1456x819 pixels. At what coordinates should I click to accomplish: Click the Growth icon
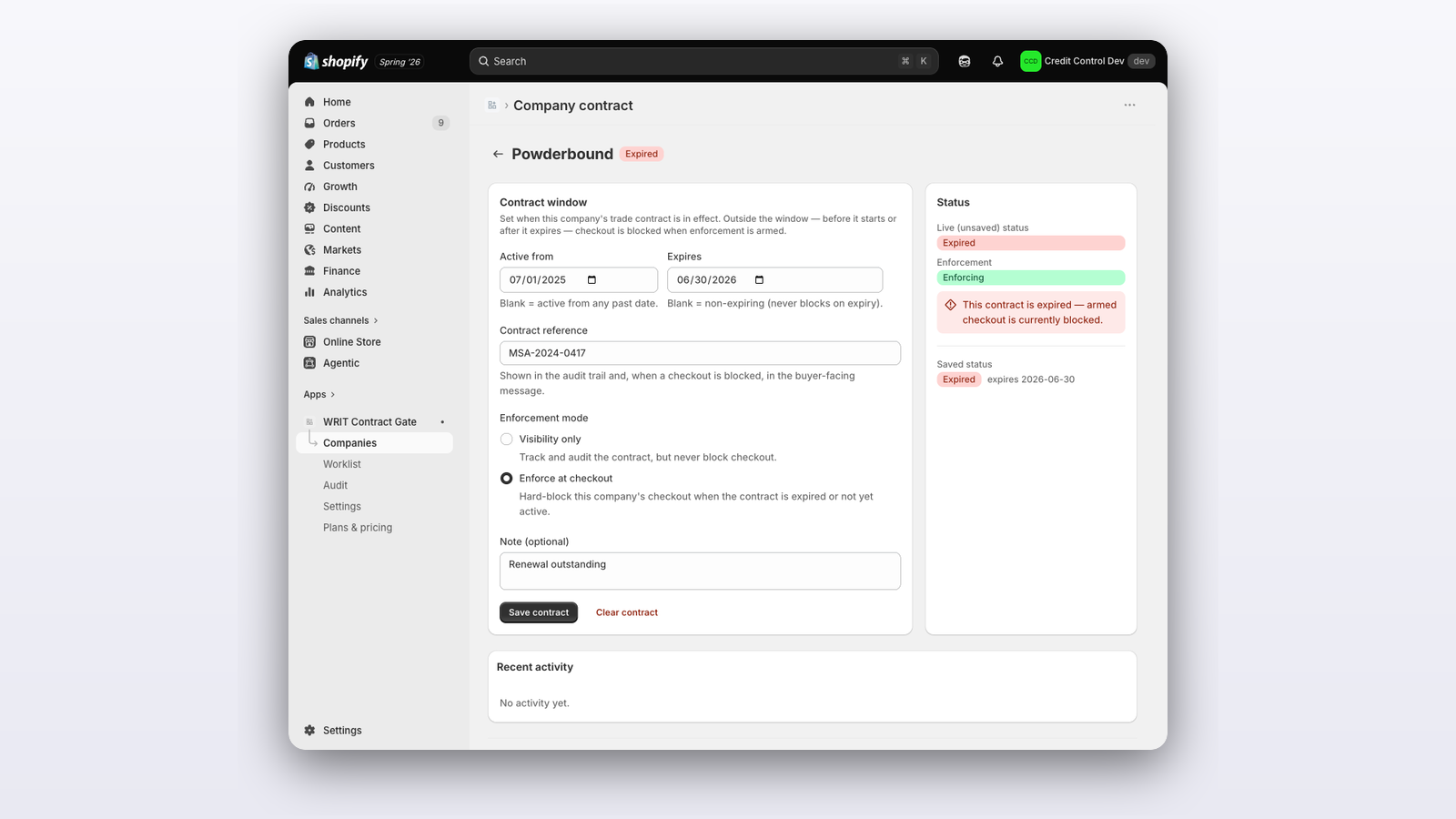pyautogui.click(x=309, y=187)
